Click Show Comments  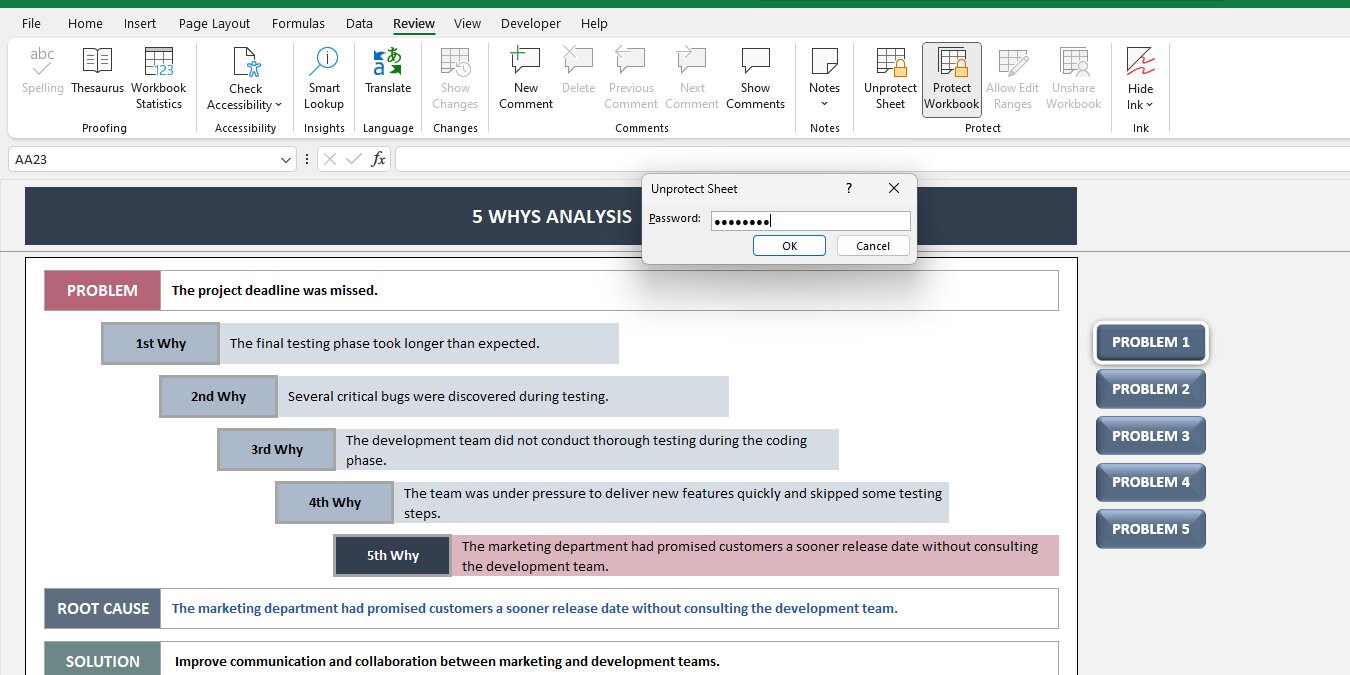point(756,78)
